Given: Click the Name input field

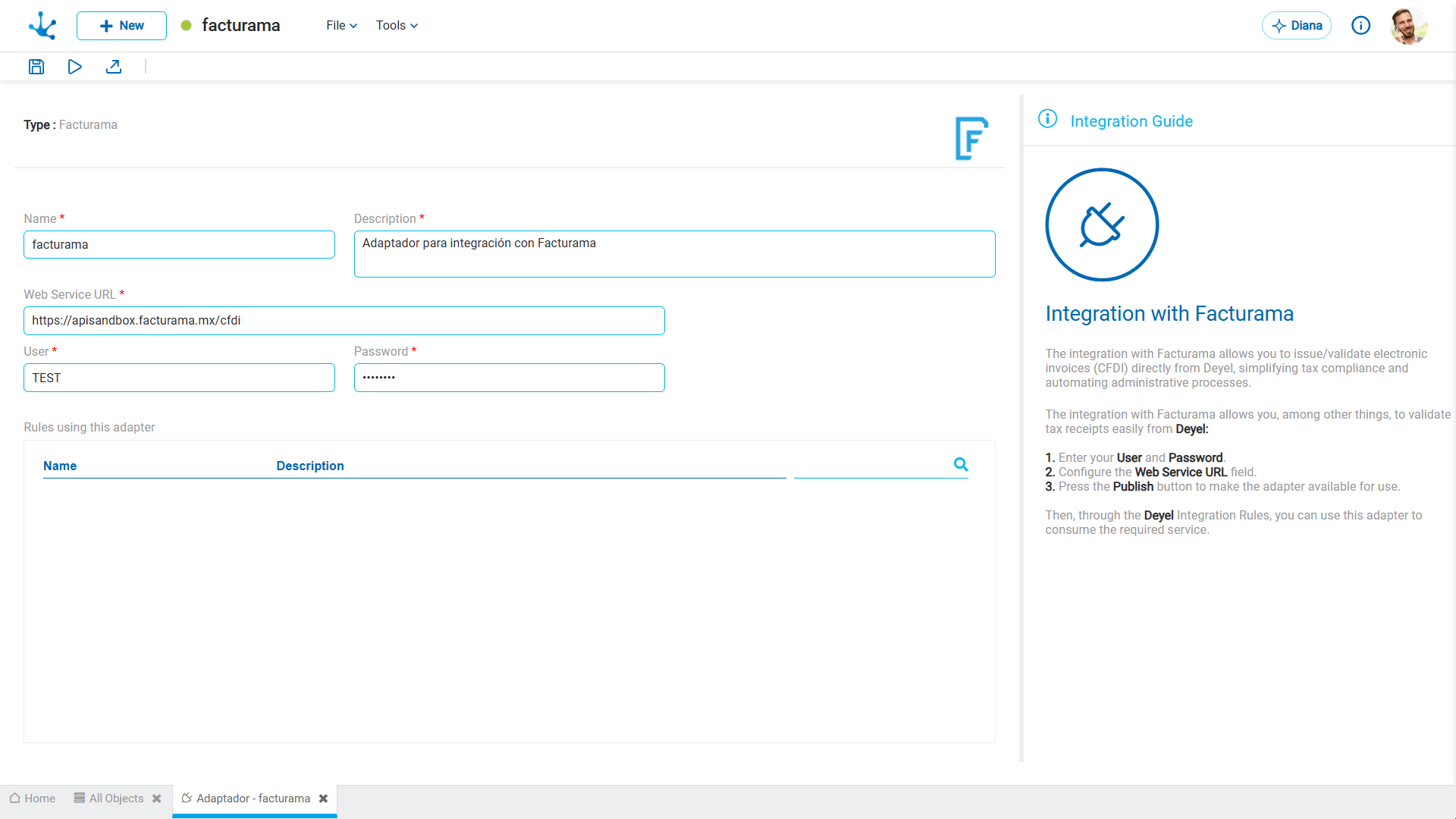Looking at the screenshot, I should 179,245.
